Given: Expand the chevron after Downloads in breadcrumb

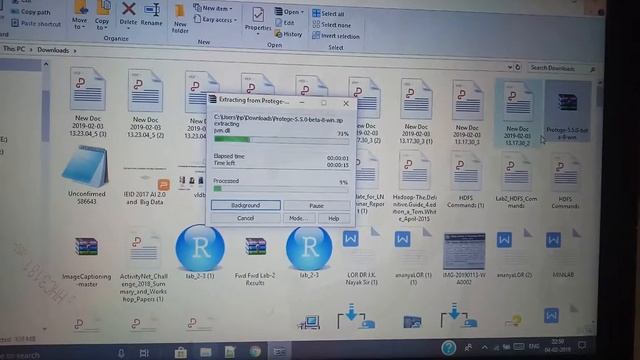Looking at the screenshot, I should pos(75,51).
